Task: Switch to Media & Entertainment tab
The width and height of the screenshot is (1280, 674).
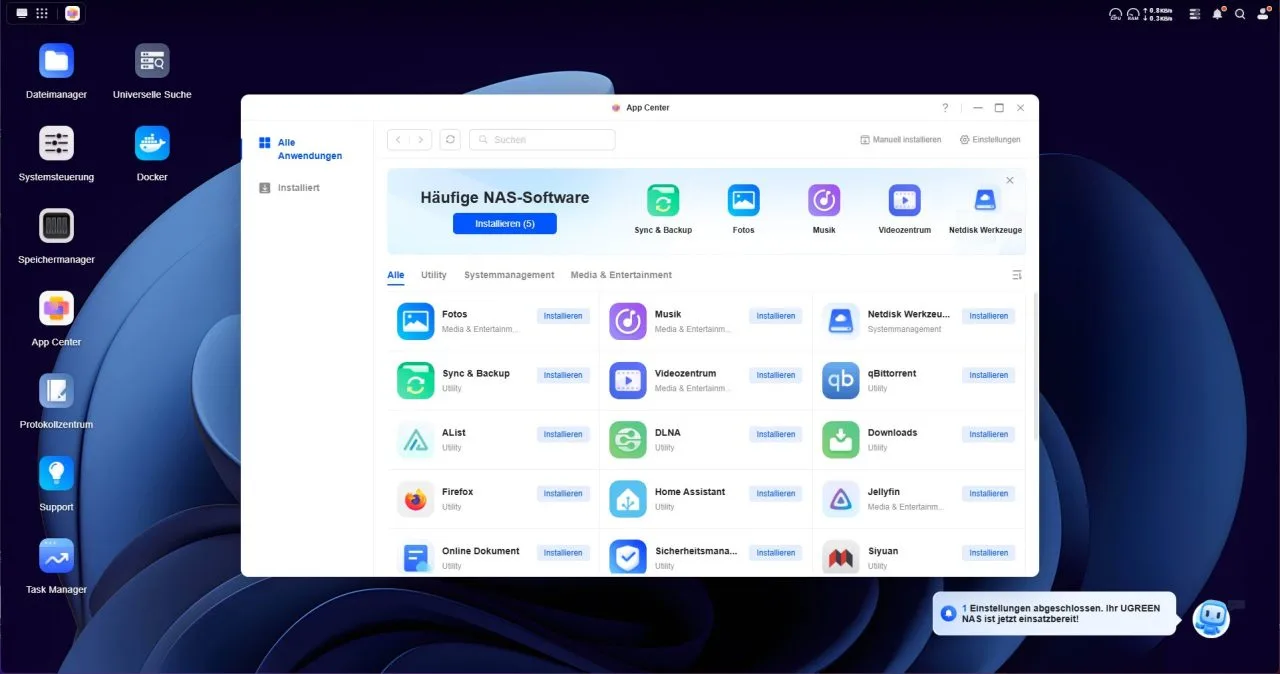Action: [621, 275]
